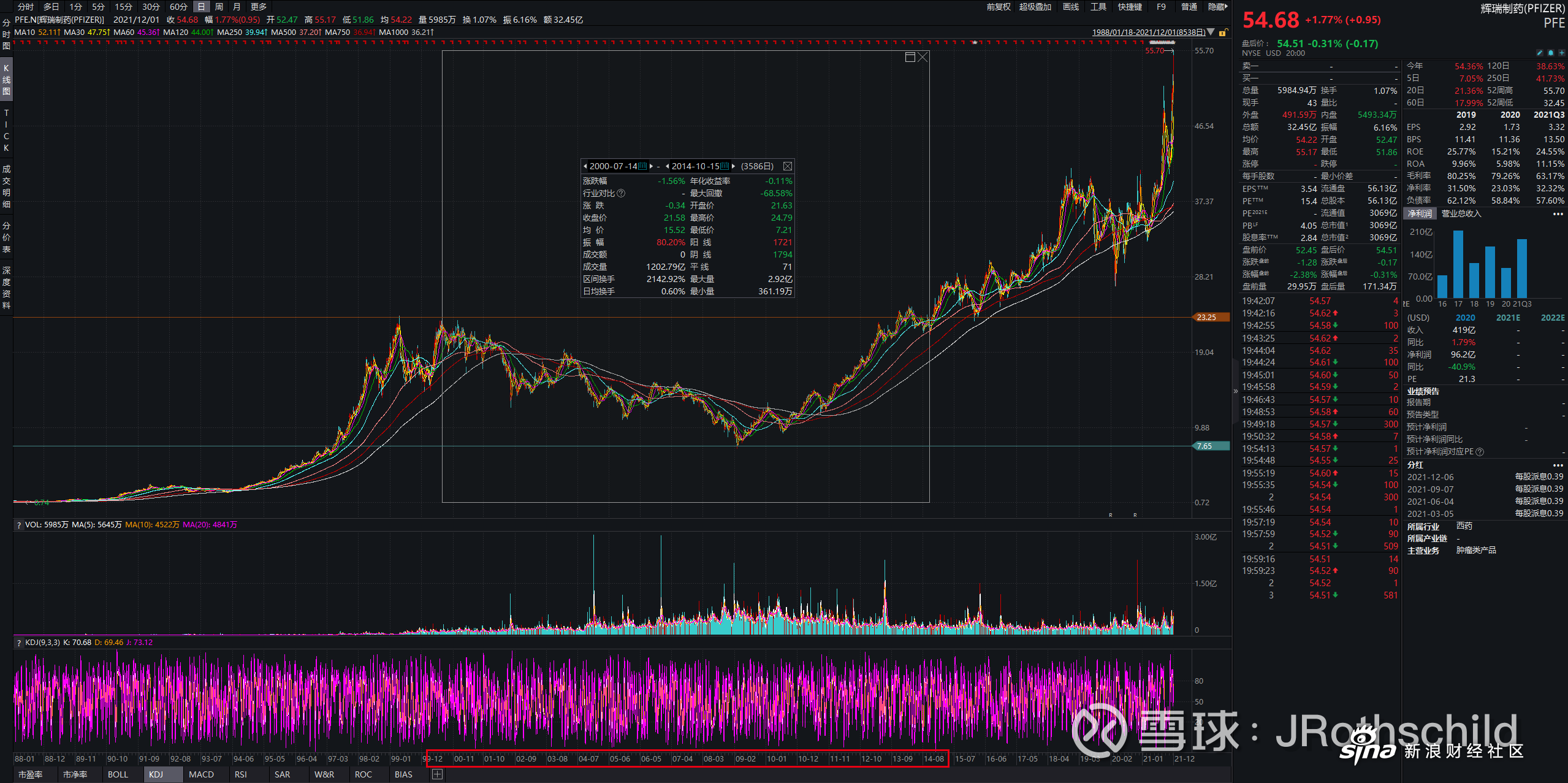Click predicted net profit PE help icon

click(x=1480, y=452)
